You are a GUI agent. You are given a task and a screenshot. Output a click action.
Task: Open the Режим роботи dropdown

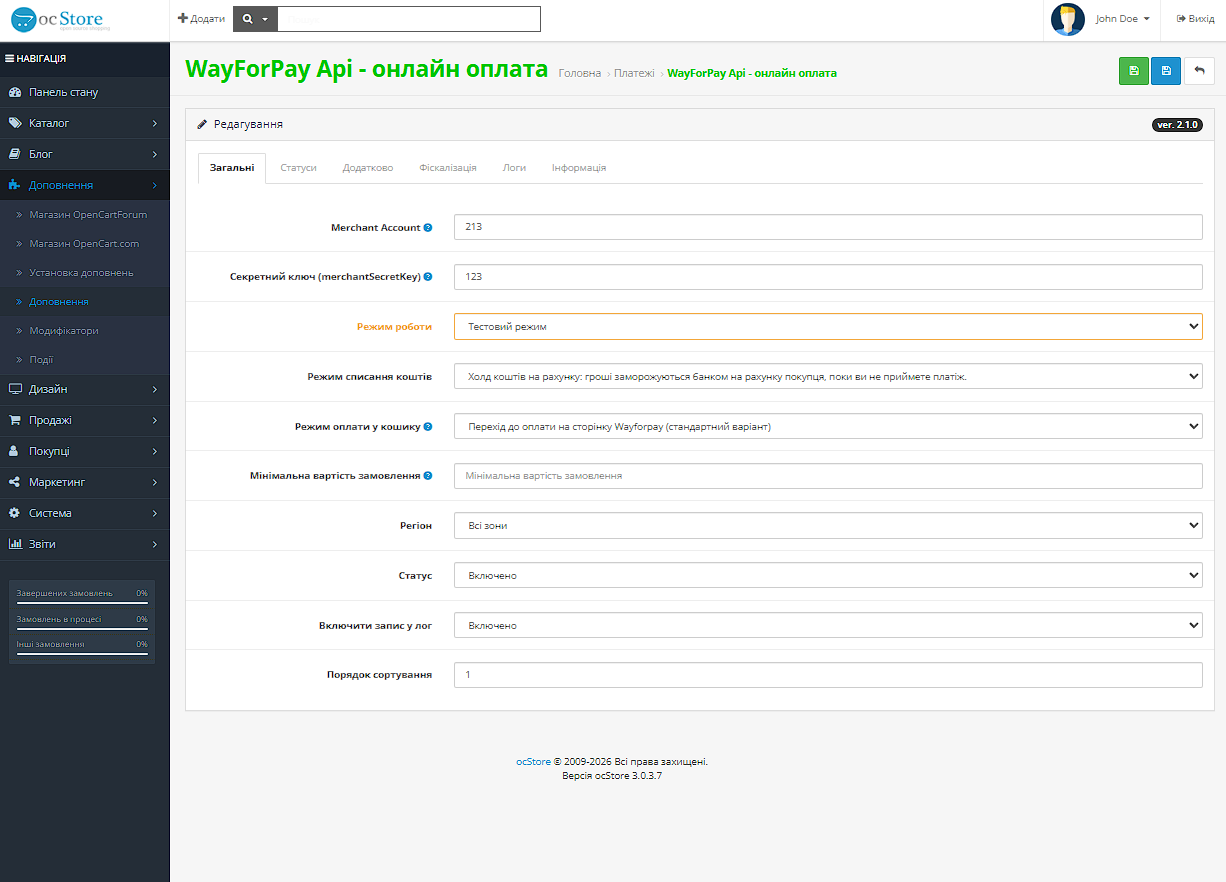[828, 327]
